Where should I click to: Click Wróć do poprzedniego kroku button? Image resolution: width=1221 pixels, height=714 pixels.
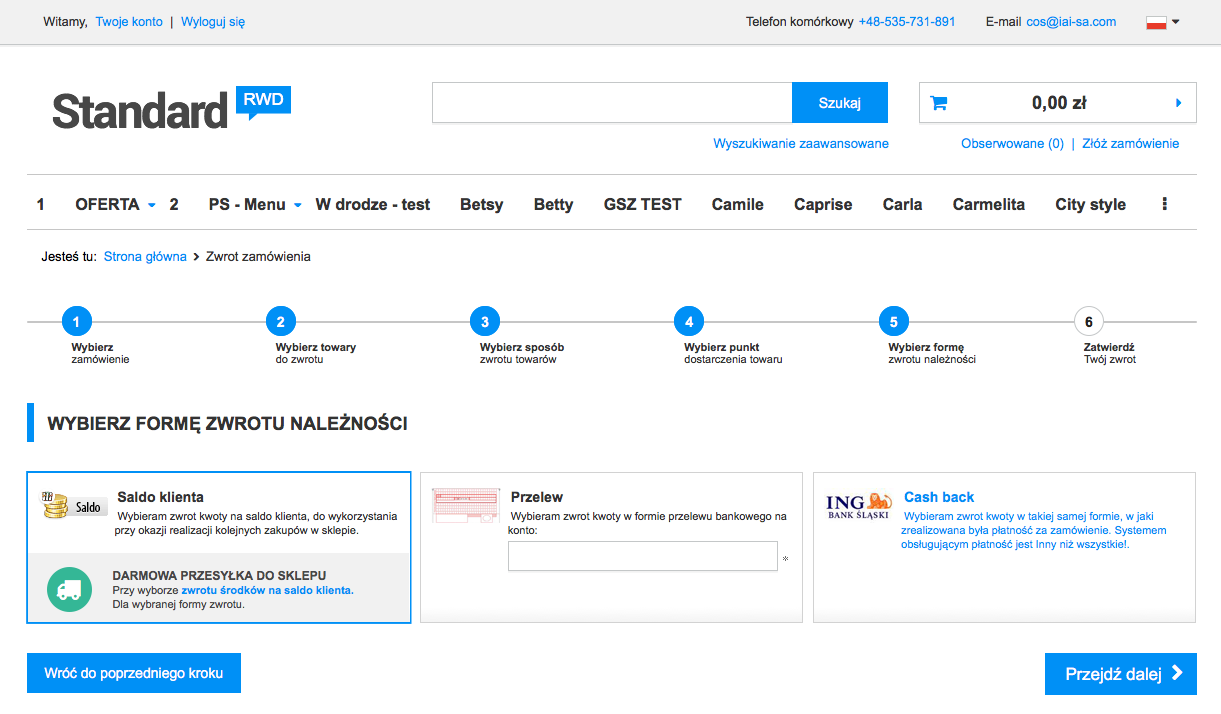point(134,673)
